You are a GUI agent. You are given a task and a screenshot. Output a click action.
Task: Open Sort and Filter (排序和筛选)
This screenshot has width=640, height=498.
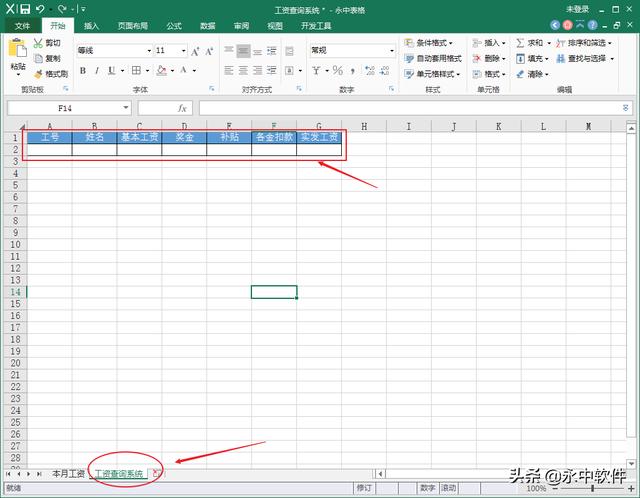pyautogui.click(x=584, y=43)
